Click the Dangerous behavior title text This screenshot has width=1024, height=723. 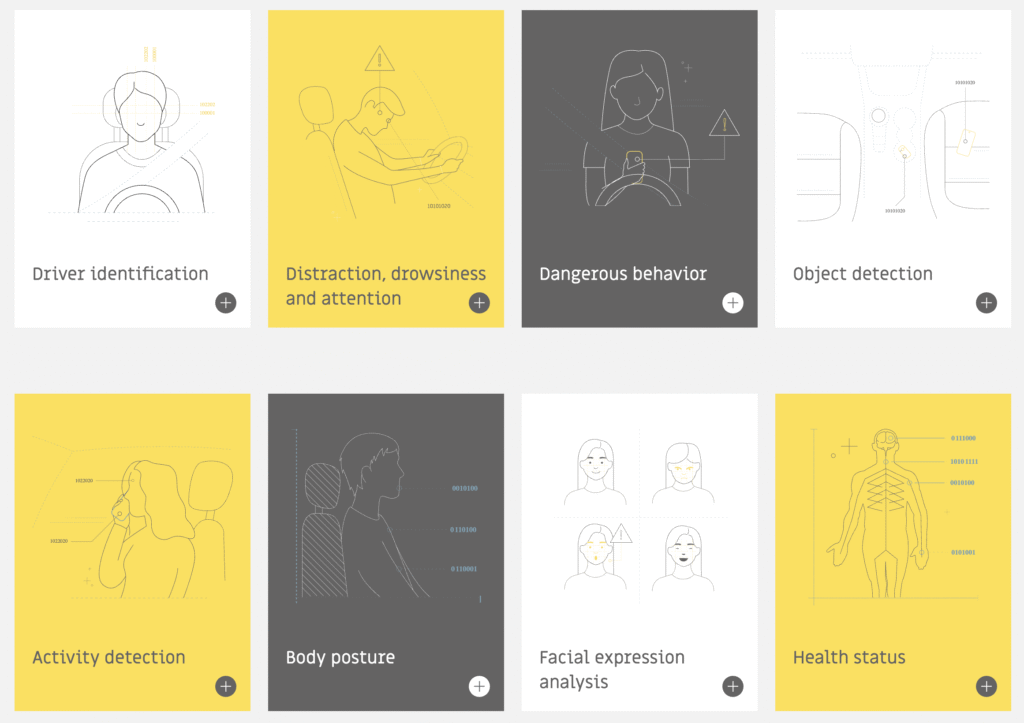point(623,274)
